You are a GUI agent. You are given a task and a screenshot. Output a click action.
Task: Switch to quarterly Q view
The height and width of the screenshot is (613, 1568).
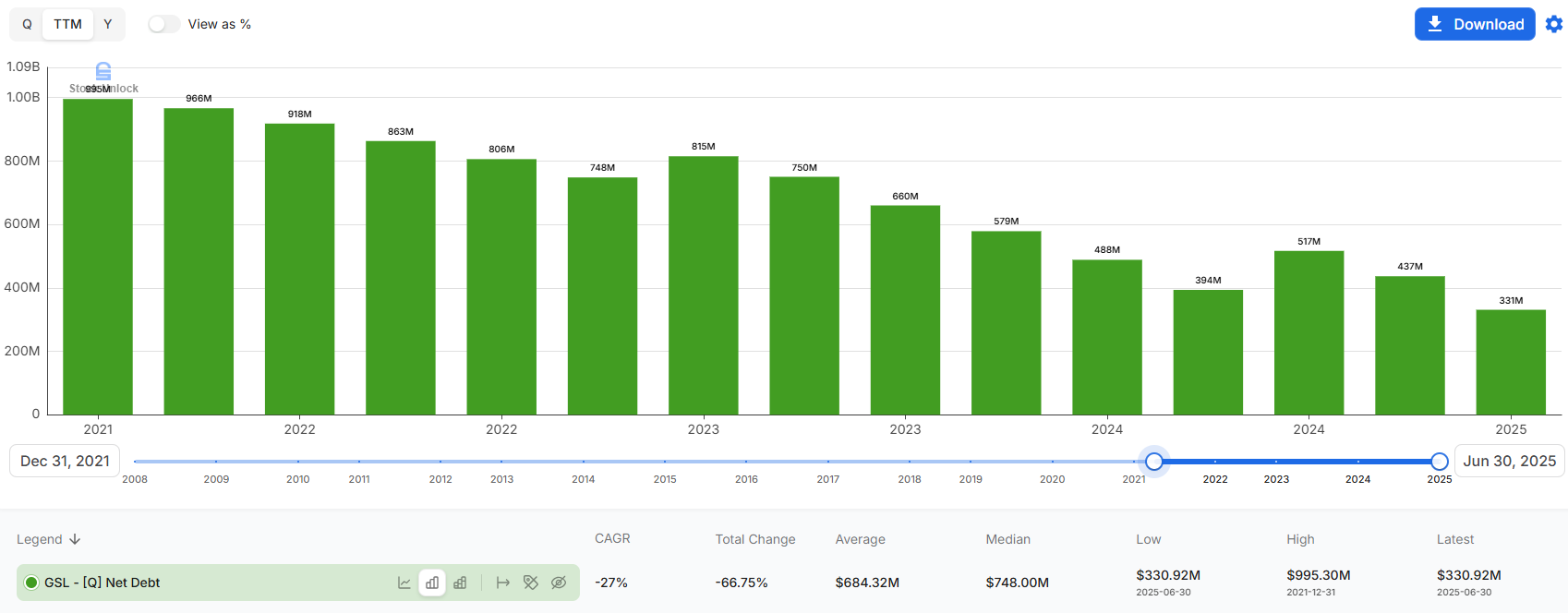click(x=27, y=24)
